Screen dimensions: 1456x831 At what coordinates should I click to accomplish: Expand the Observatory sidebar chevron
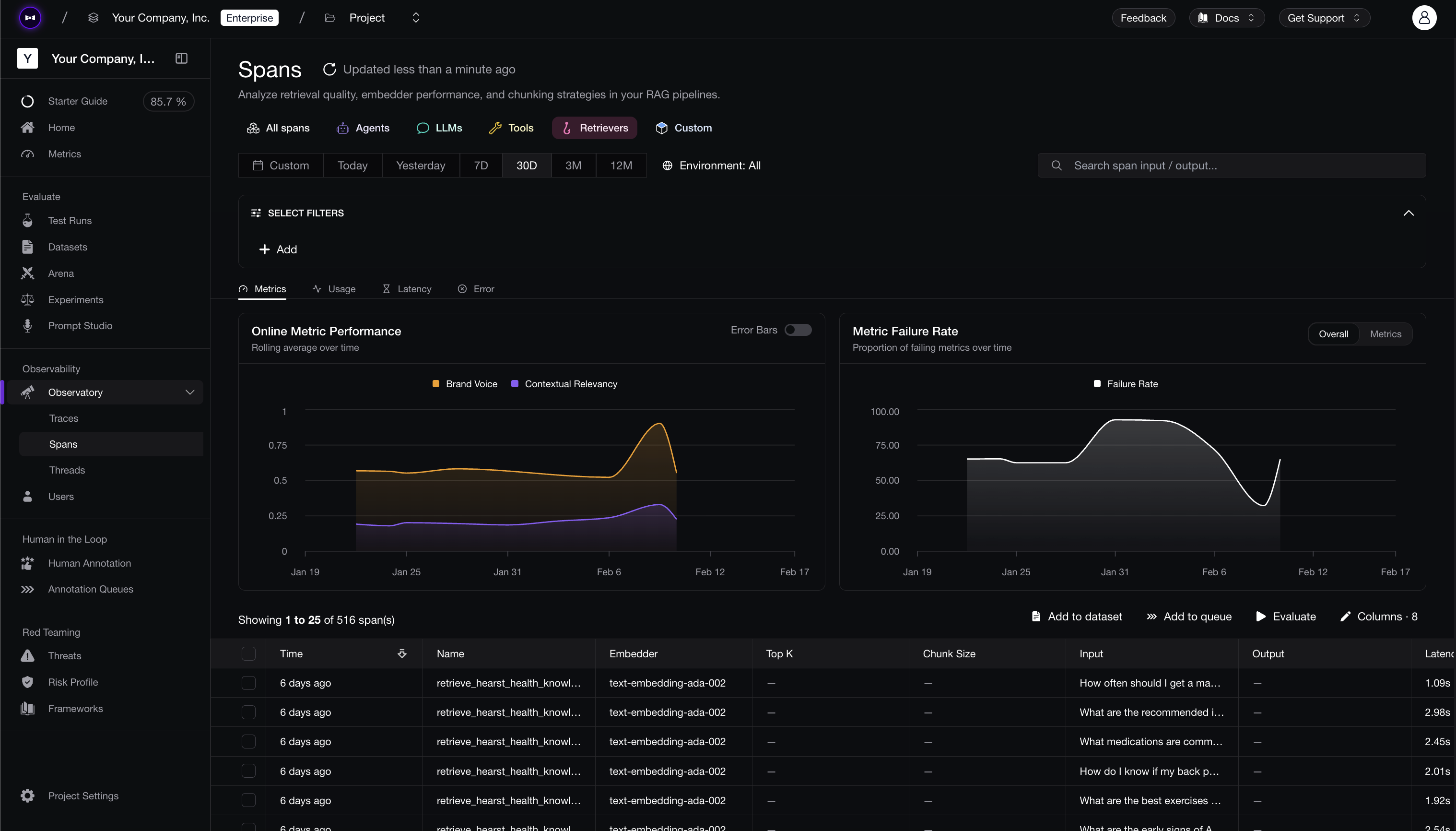[x=190, y=392]
